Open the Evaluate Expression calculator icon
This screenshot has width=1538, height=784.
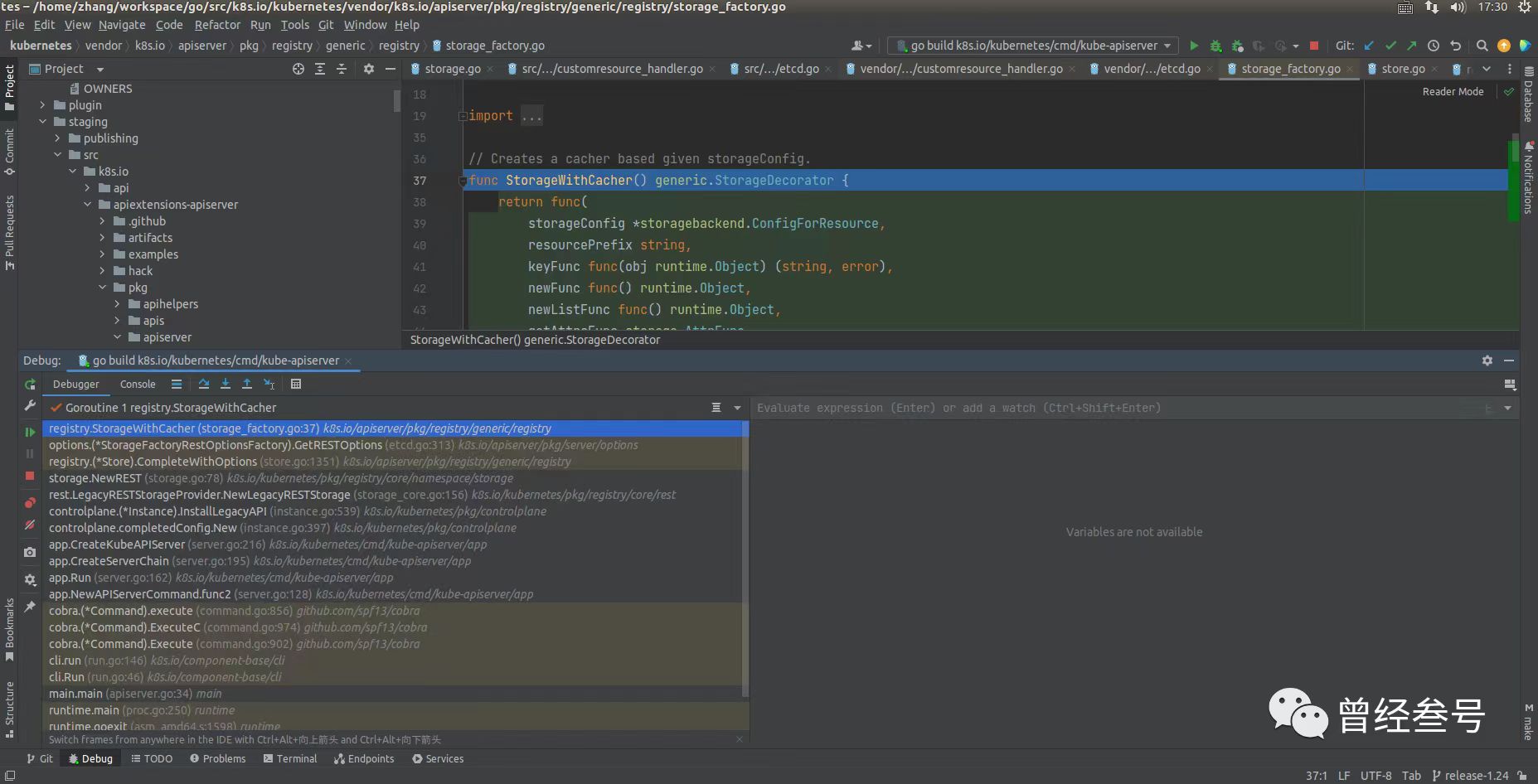tap(296, 384)
